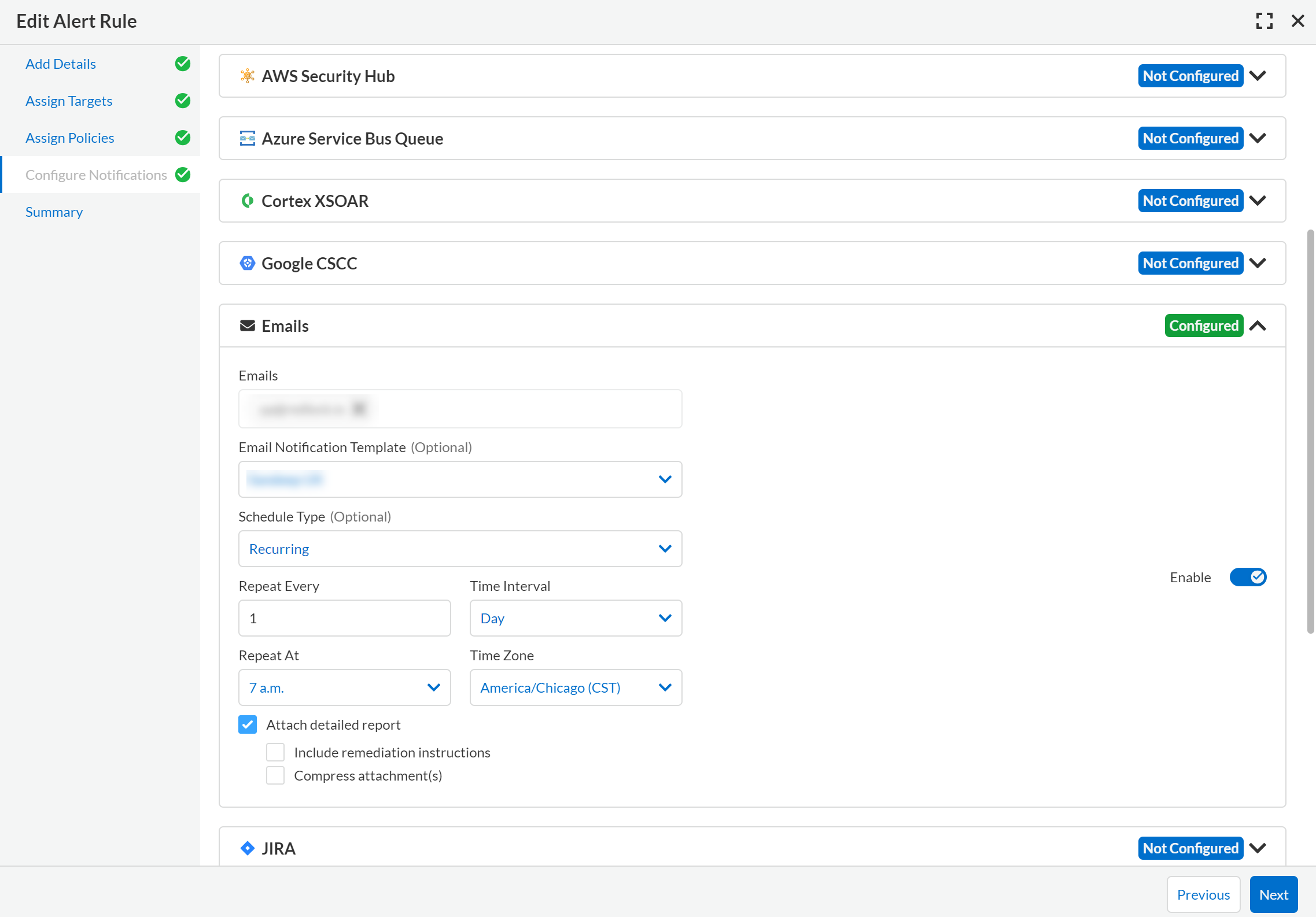Image resolution: width=1316 pixels, height=917 pixels.
Task: Click the Repeat Every input field
Action: [x=345, y=618]
